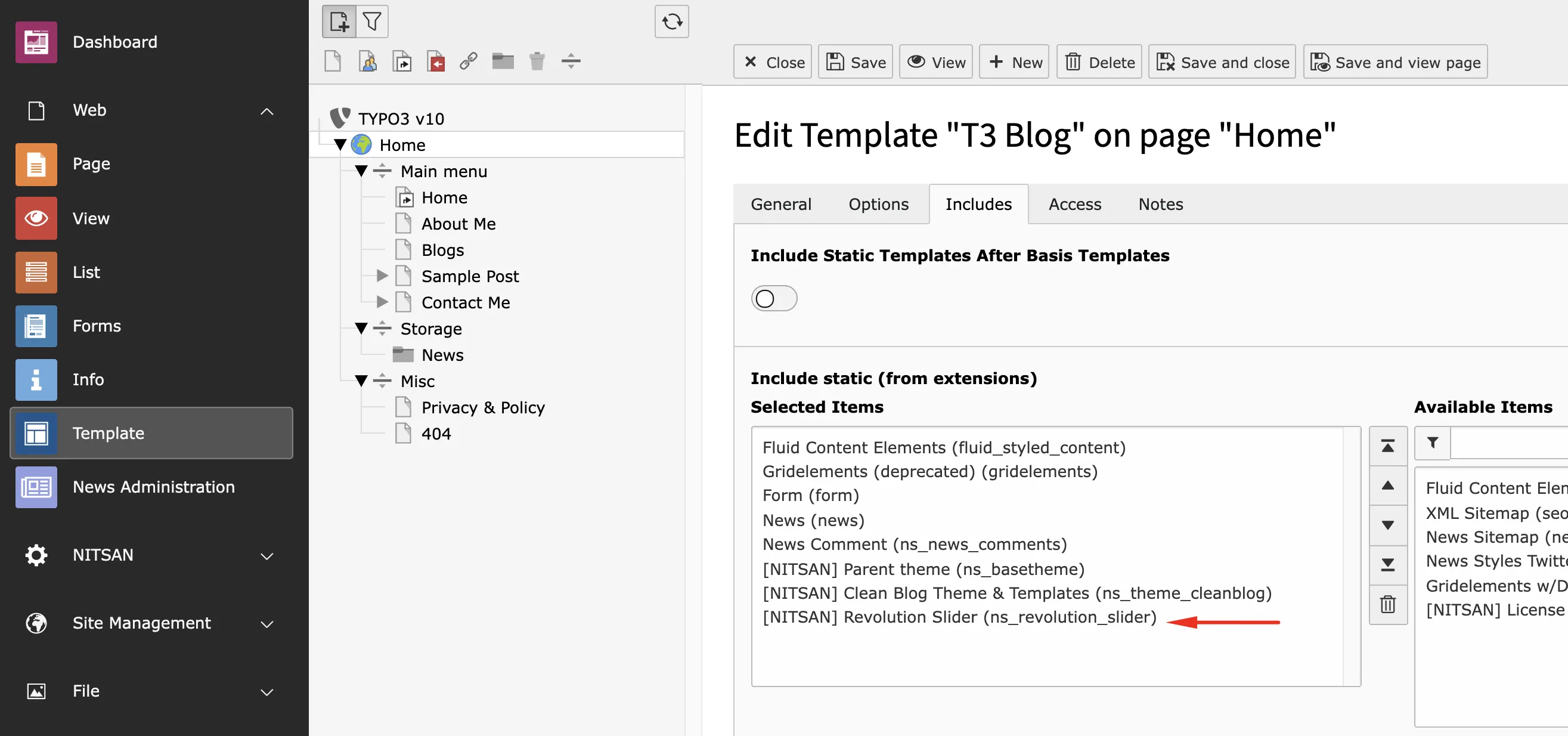
Task: Pick the menu separator page icon
Action: pyautogui.click(x=571, y=61)
